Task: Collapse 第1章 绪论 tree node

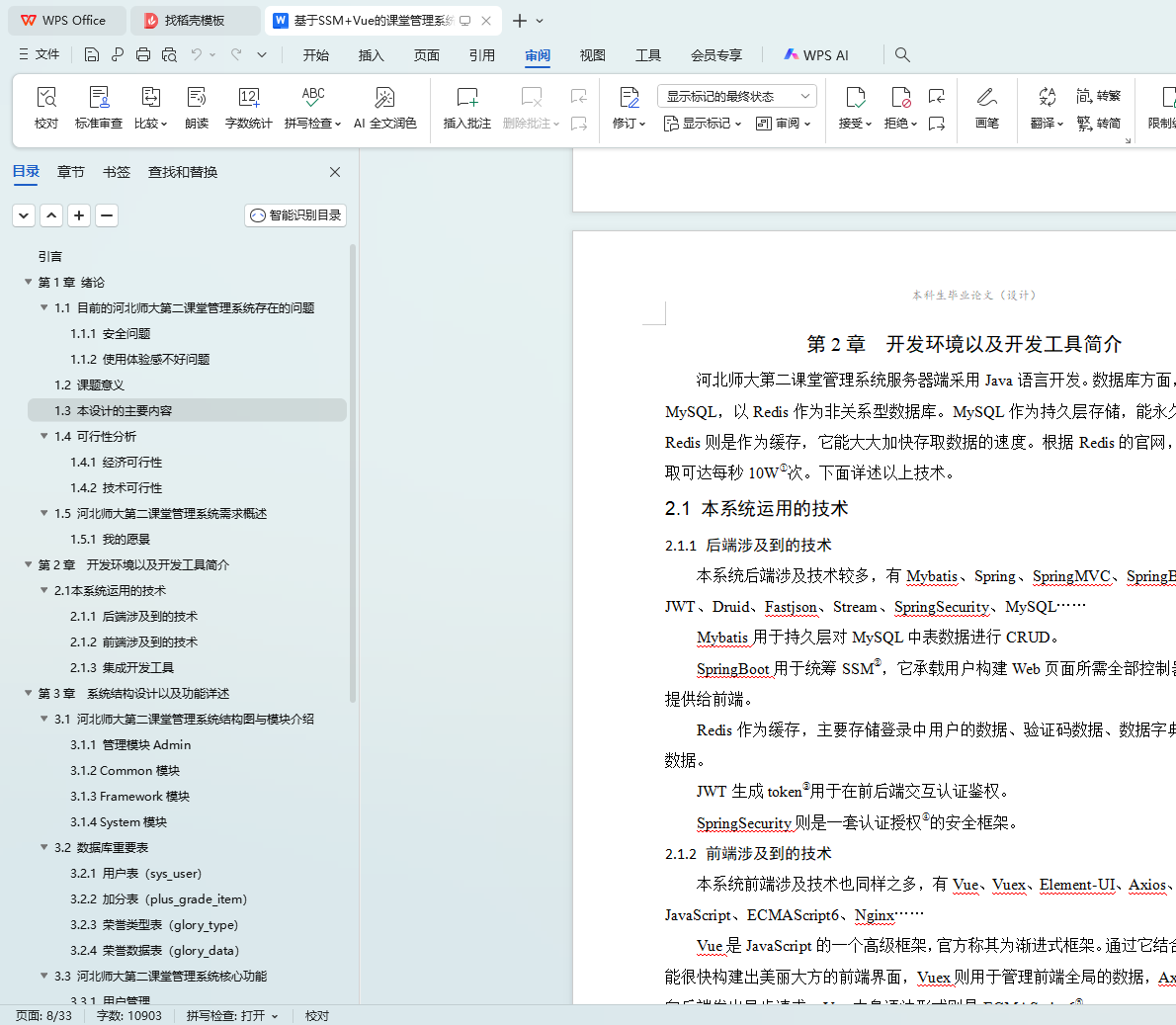Action: (28, 282)
